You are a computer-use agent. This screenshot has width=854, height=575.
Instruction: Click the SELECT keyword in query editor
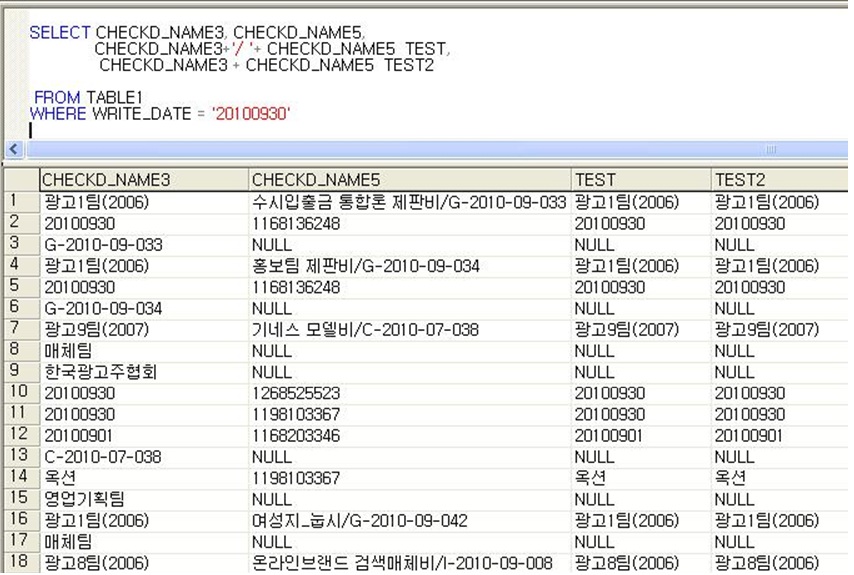(x=60, y=33)
